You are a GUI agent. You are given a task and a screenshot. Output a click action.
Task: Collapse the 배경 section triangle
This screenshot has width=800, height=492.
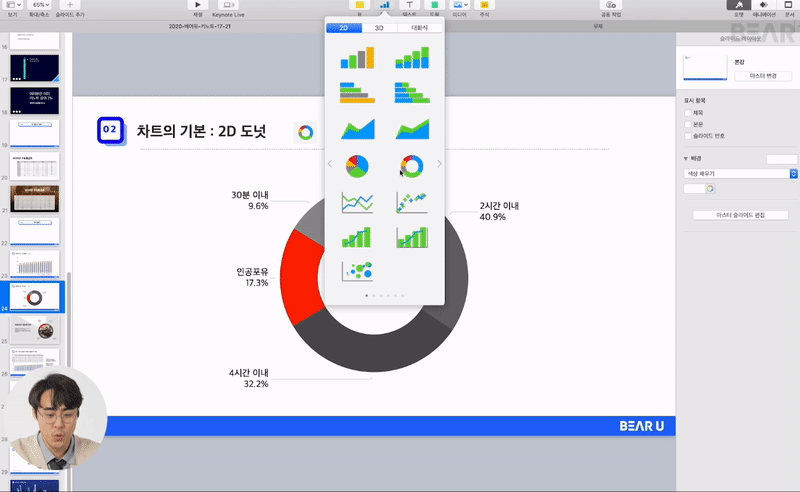click(686, 158)
